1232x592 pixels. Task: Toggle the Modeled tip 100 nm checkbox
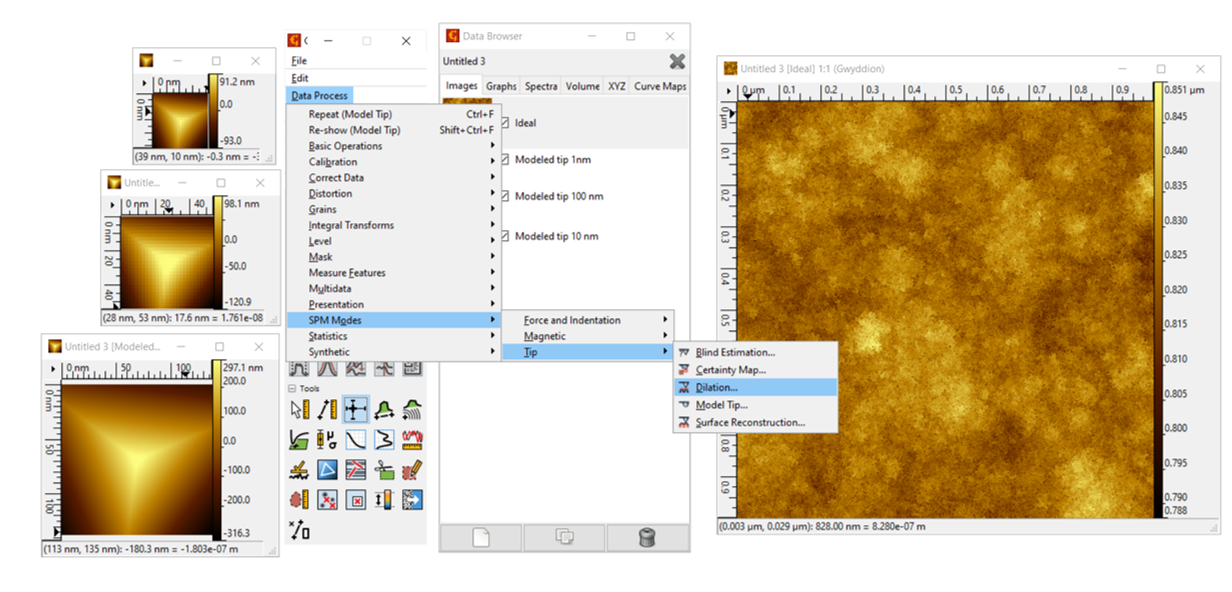tap(505, 196)
